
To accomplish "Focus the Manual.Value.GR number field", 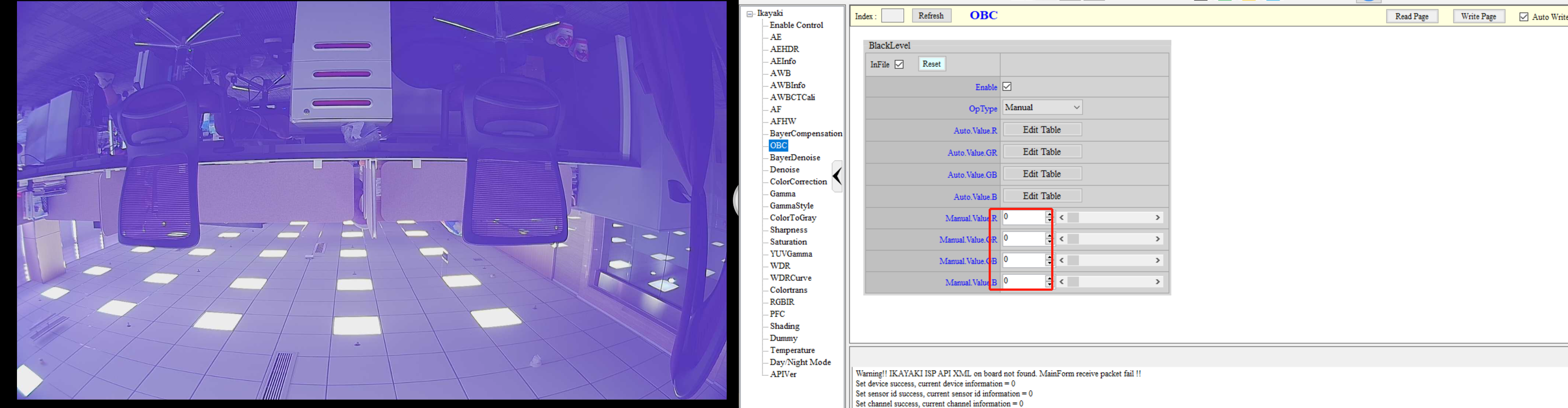I will tap(1024, 239).
